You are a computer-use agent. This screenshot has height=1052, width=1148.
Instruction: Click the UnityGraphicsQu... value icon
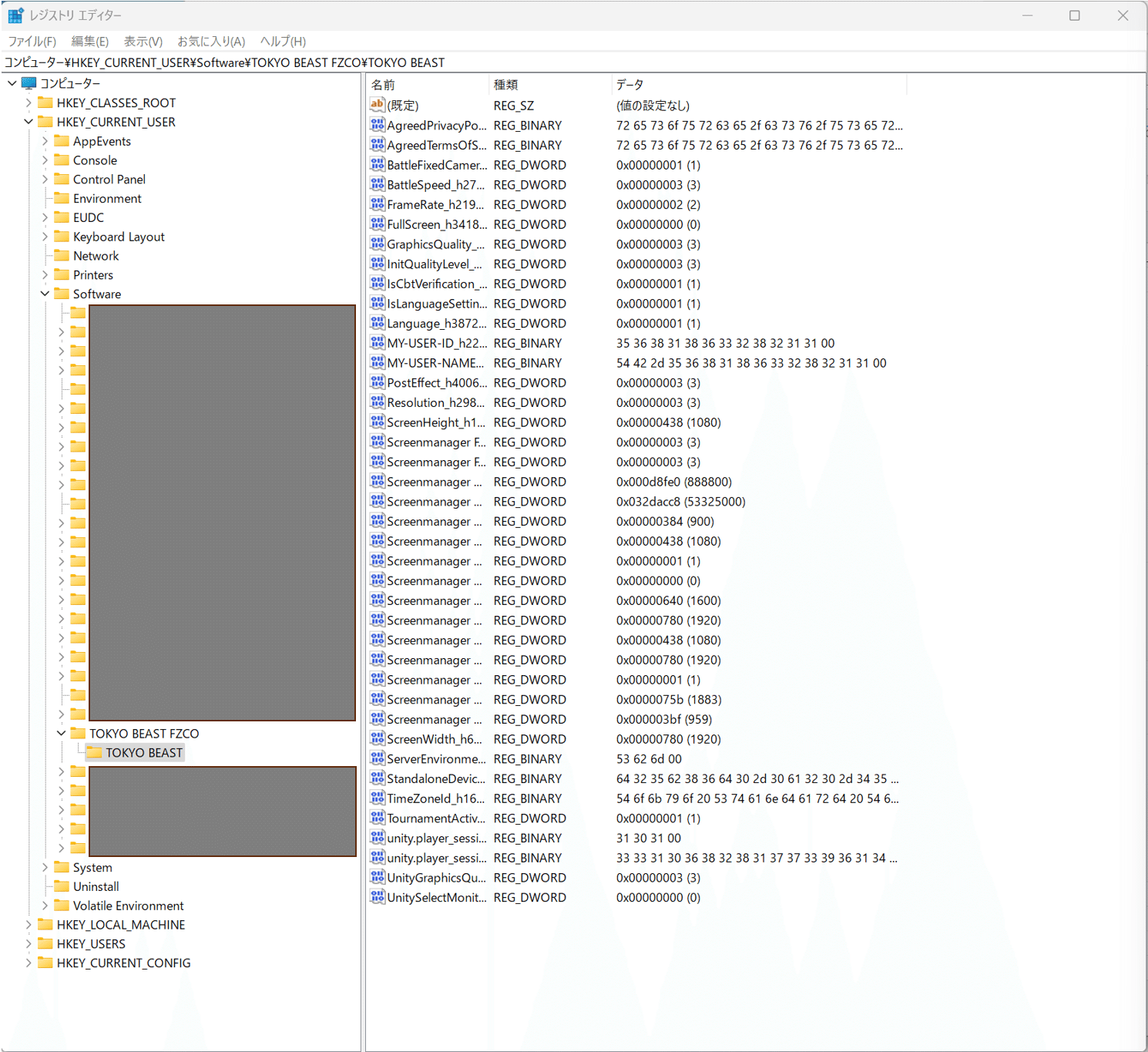coord(378,877)
